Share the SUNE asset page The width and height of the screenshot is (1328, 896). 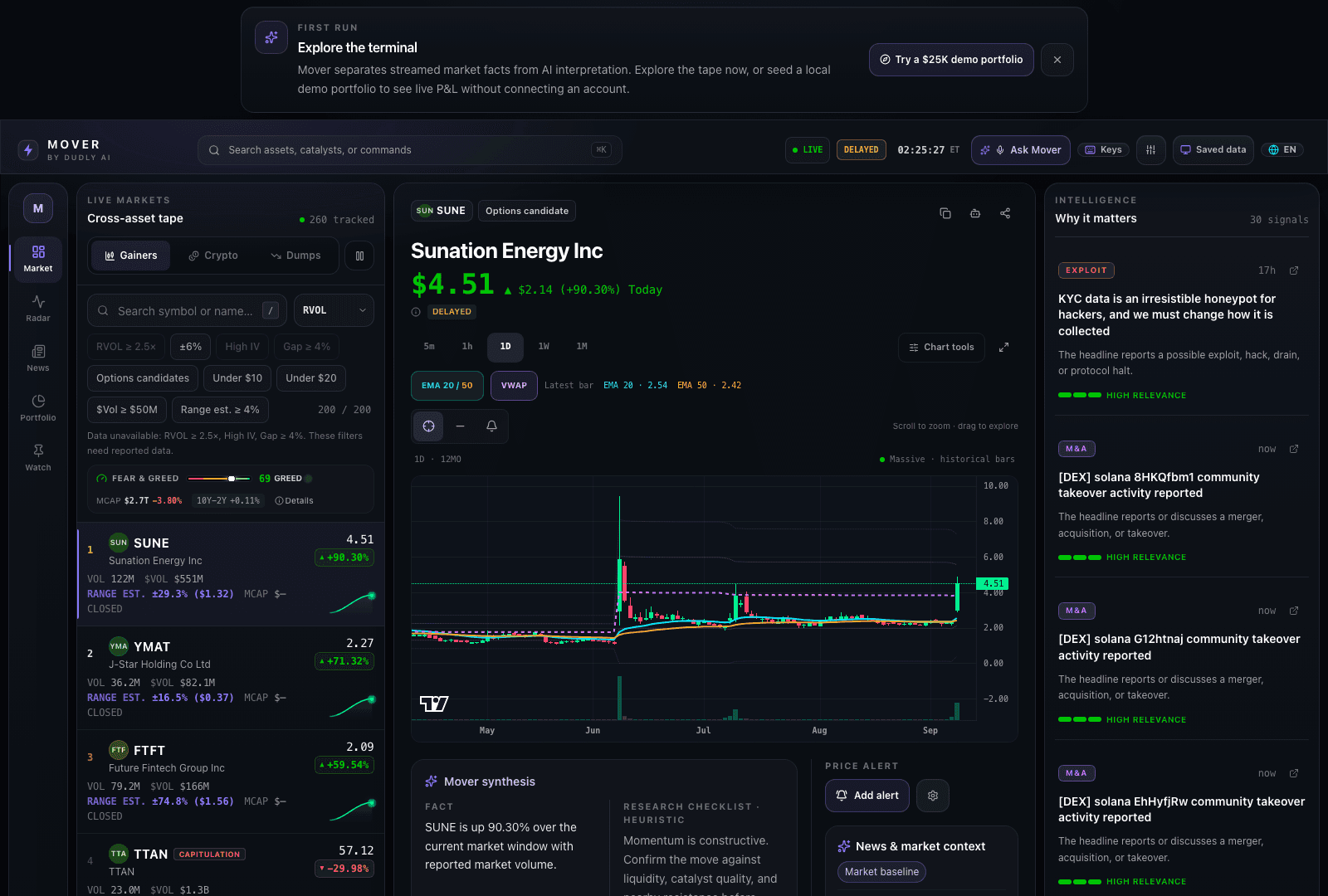click(x=1005, y=213)
